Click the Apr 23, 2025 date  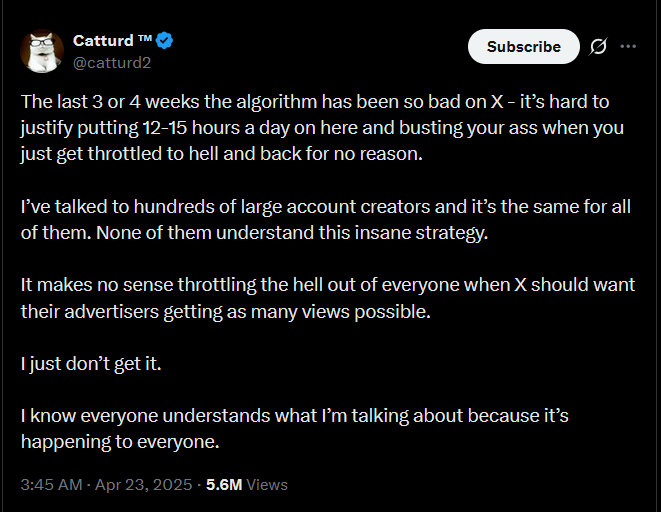(x=143, y=485)
